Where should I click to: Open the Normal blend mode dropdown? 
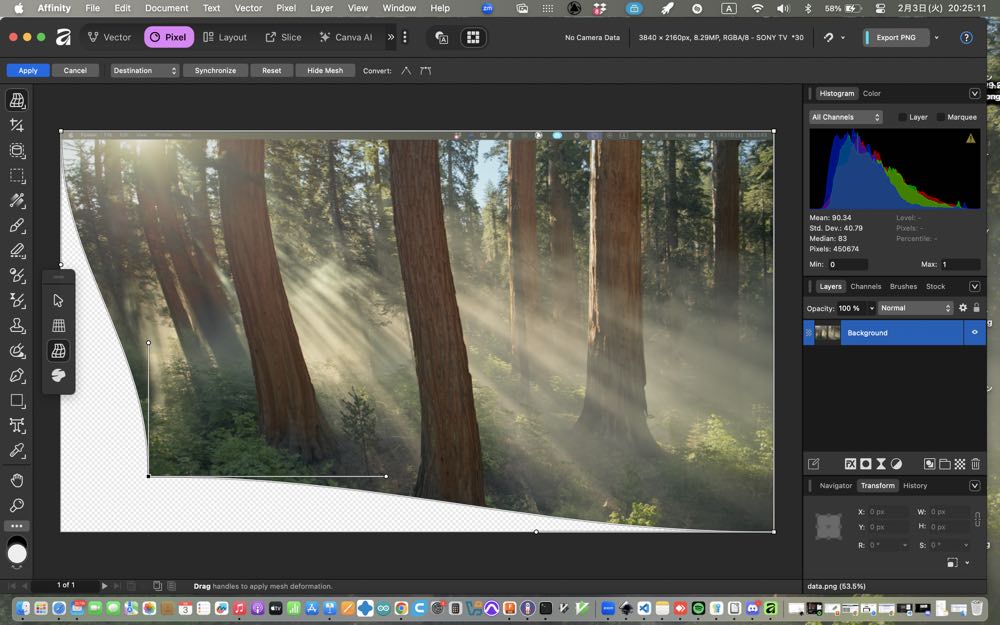click(915, 308)
